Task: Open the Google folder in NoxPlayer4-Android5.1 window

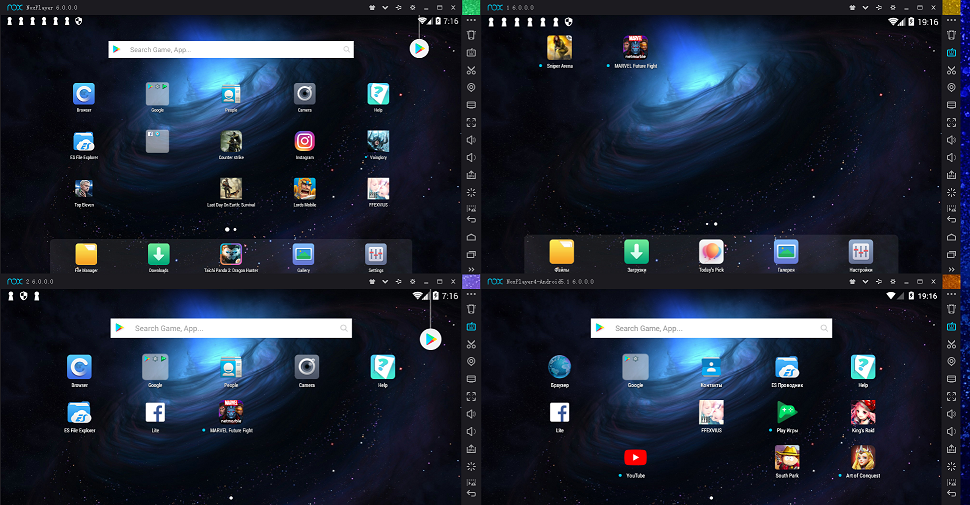Action: pos(635,367)
